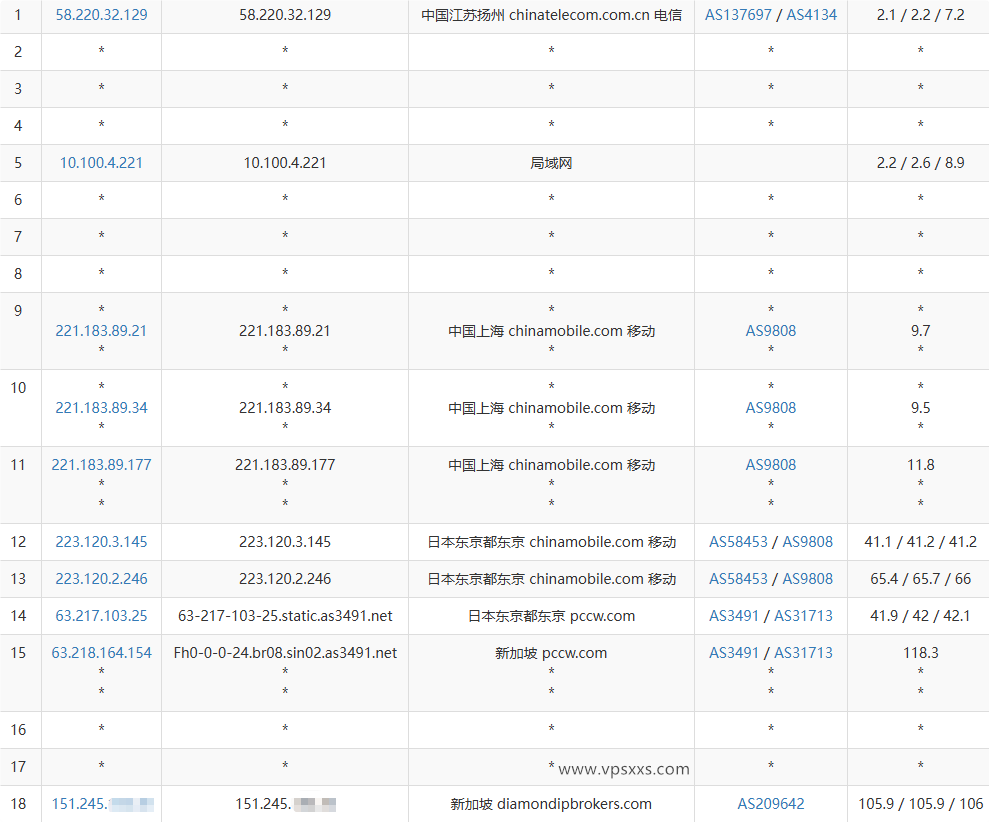
Task: Select hostname 58.220.32.129 in second column
Action: pyautogui.click(x=285, y=15)
